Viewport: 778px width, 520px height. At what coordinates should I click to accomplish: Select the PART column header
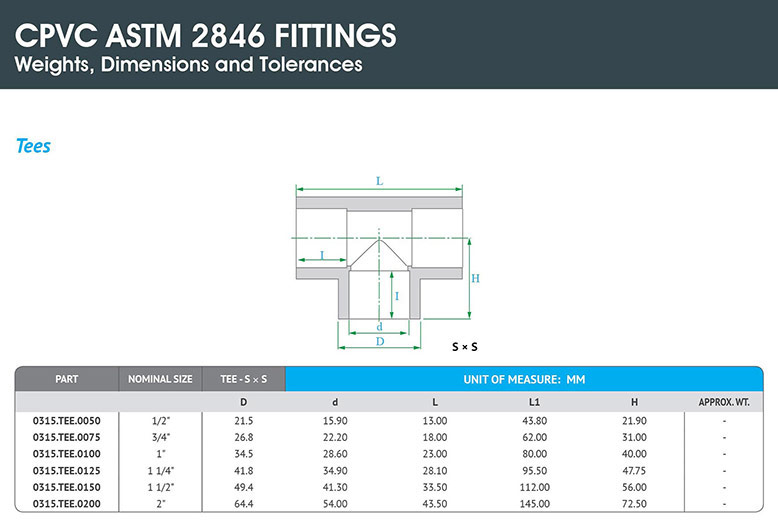67,380
